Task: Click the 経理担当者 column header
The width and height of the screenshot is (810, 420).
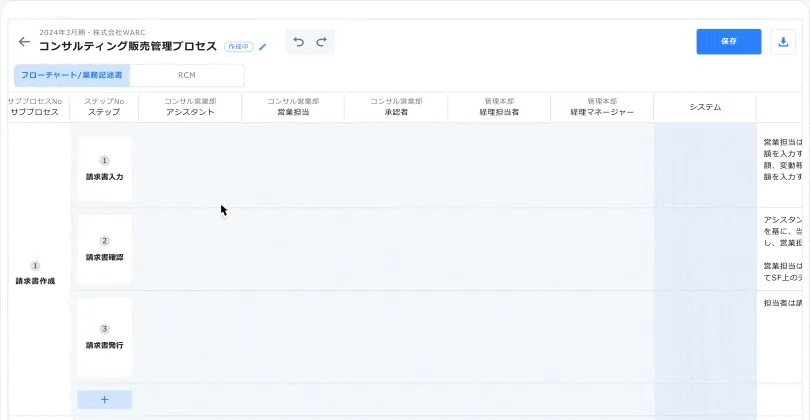Action: click(x=499, y=108)
